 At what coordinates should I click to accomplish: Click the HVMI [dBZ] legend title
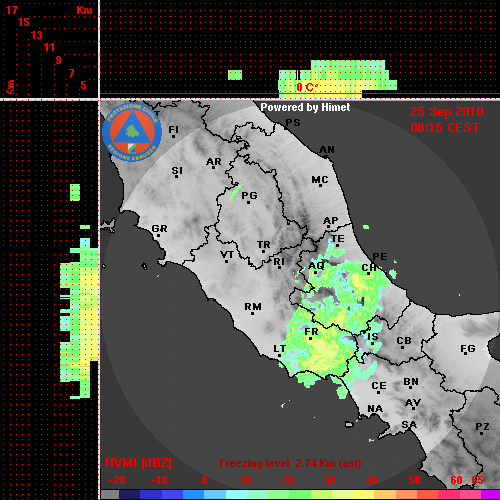(x=138, y=463)
